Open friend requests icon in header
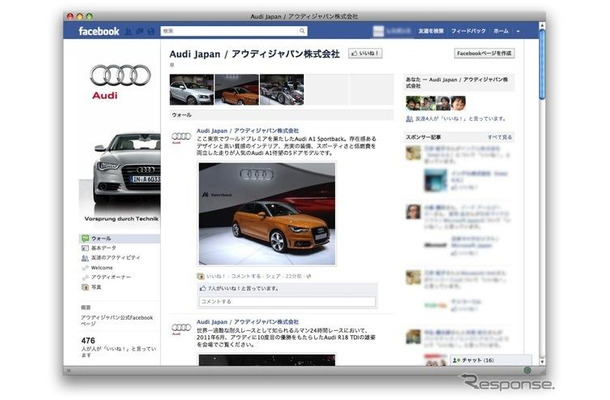 [x=128, y=31]
